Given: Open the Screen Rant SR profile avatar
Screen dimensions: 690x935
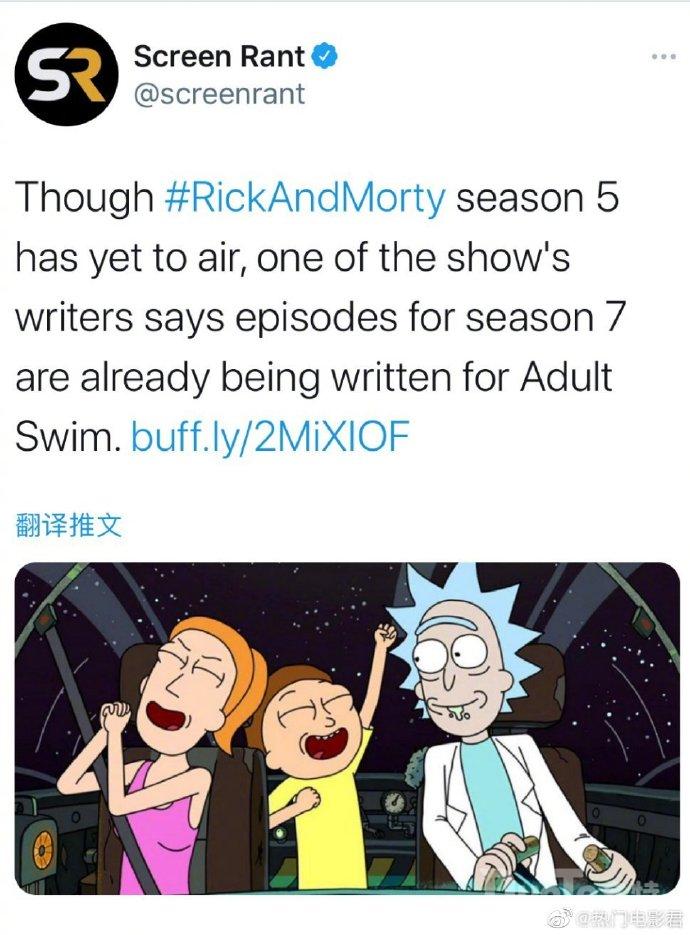Looking at the screenshot, I should click(x=66, y=74).
